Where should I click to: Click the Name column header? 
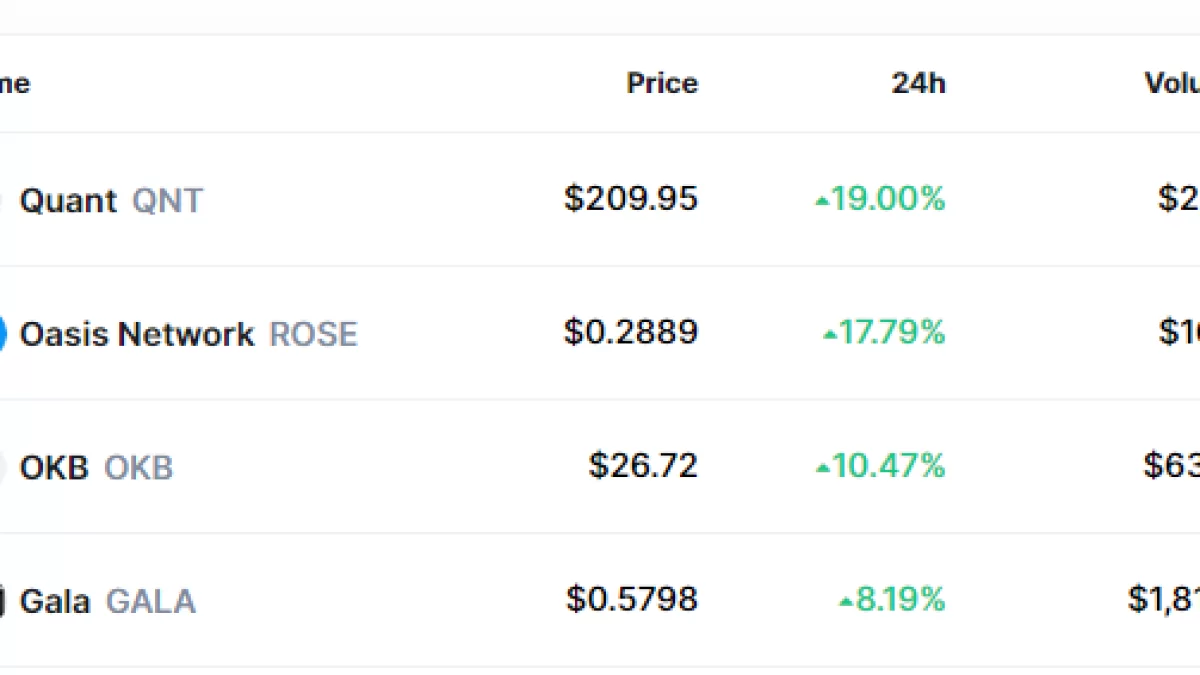pyautogui.click(x=14, y=83)
